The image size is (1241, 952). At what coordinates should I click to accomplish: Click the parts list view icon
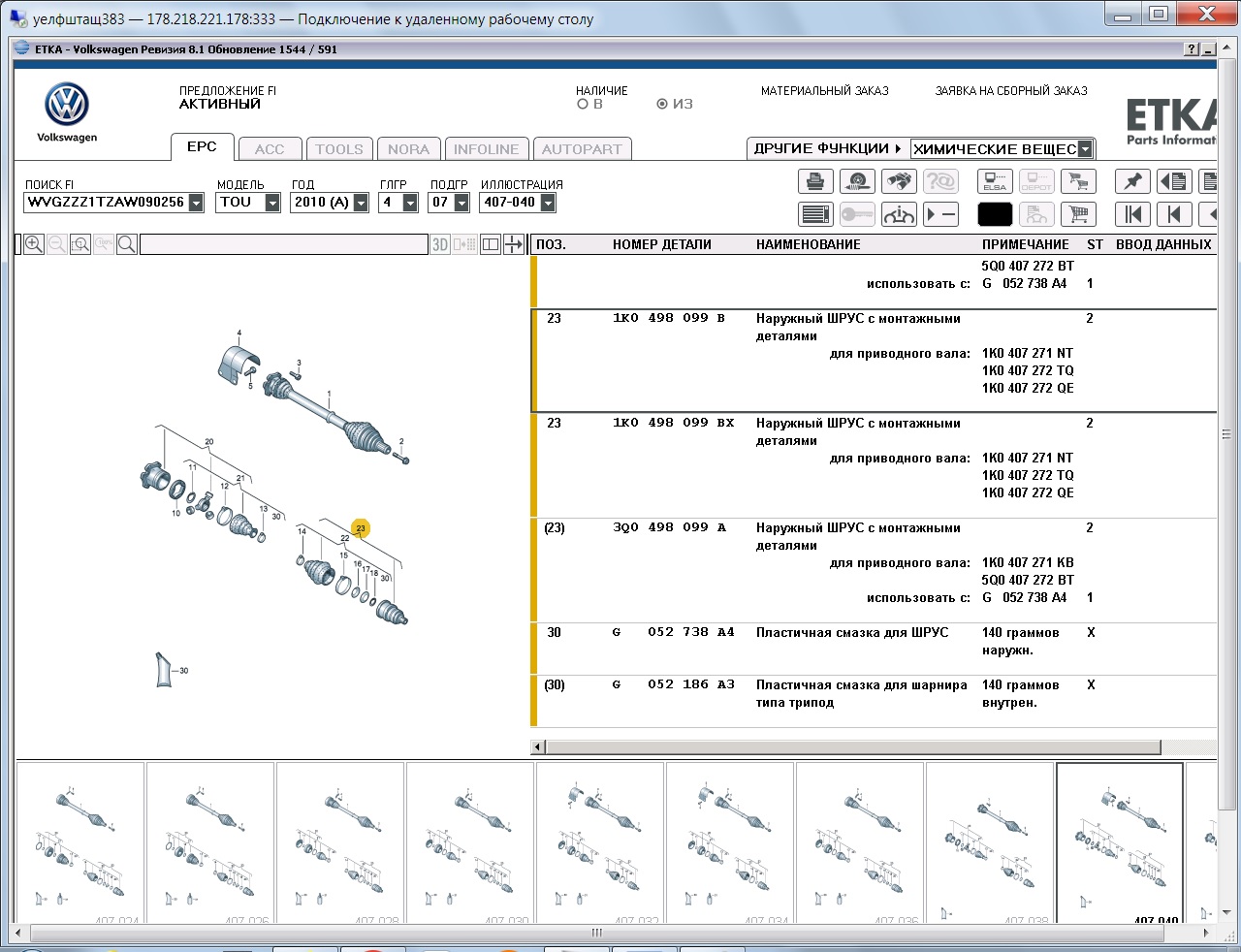815,214
